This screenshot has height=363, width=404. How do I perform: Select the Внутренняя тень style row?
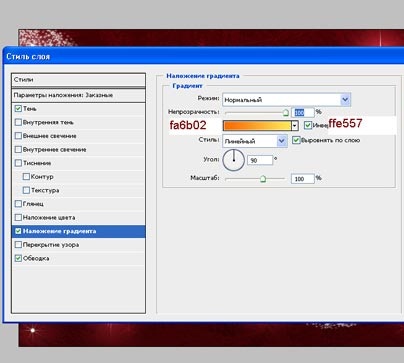[79, 122]
